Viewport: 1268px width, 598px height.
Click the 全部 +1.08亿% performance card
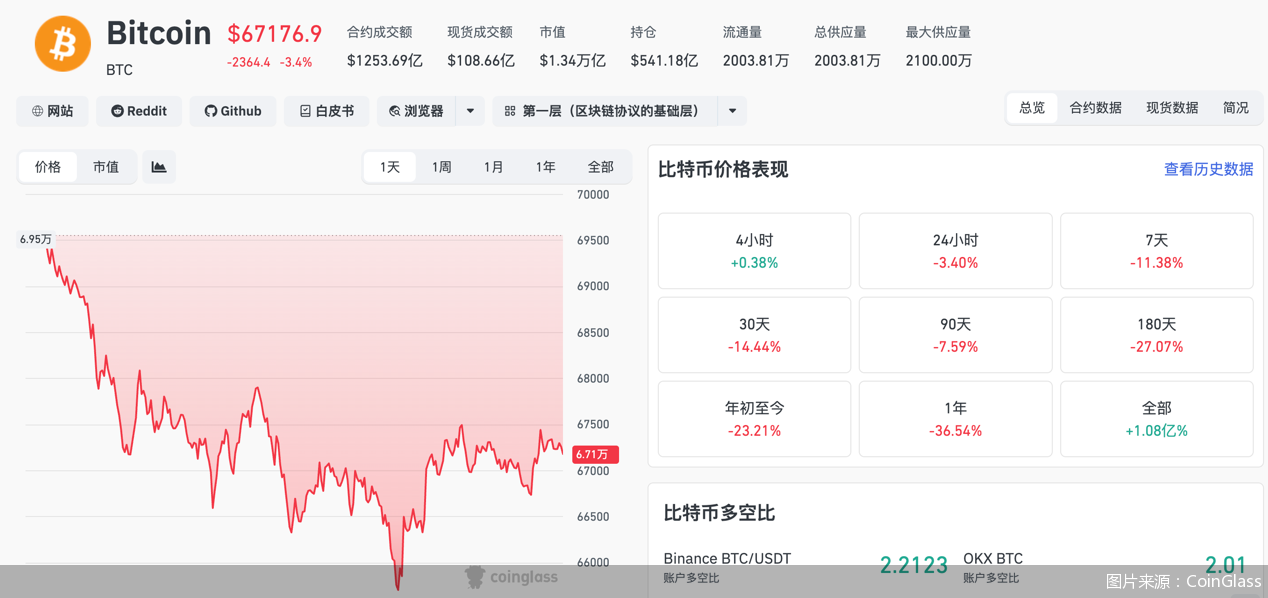pyautogui.click(x=1157, y=419)
